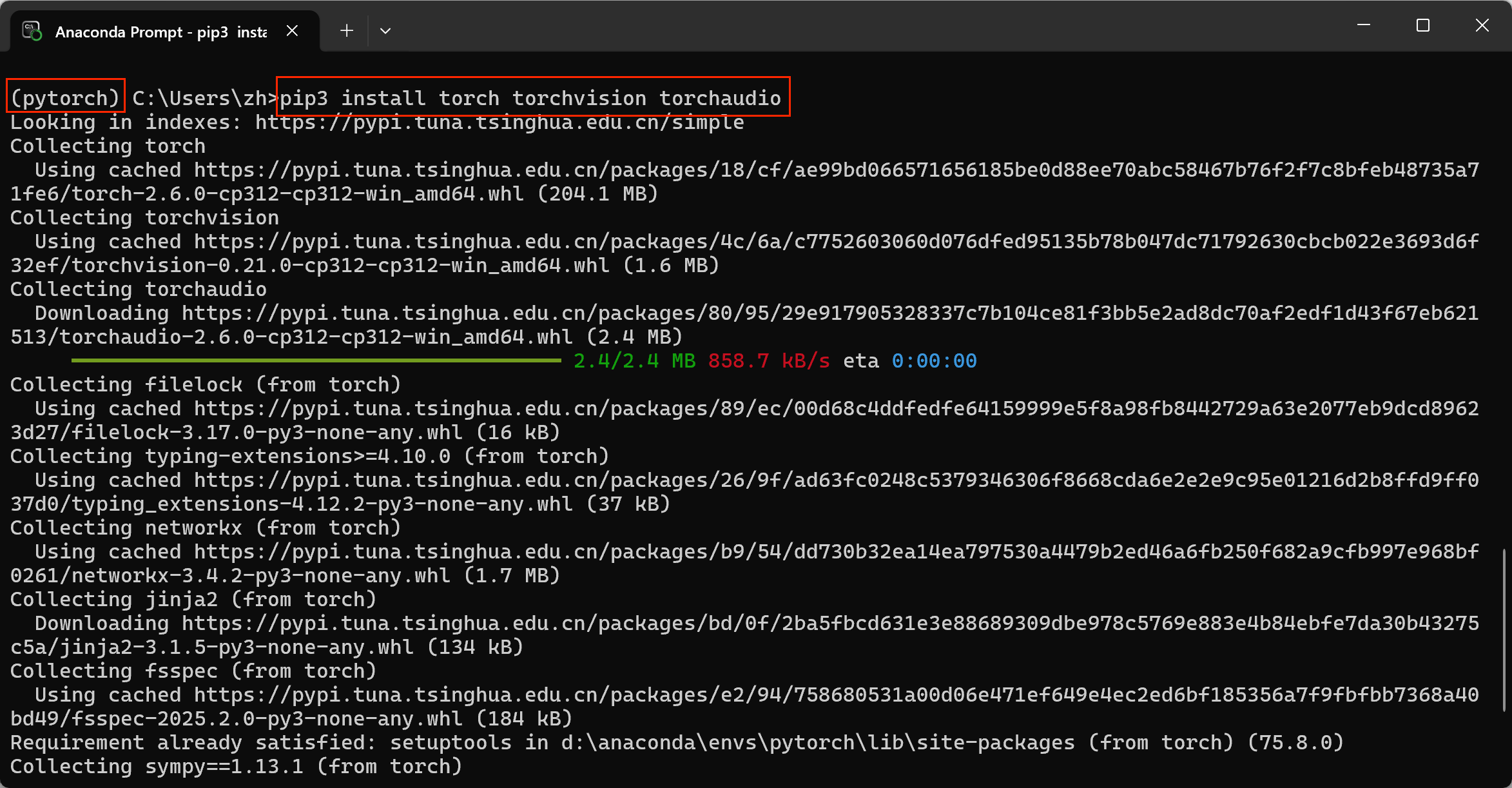Viewport: 1512px width, 788px height.
Task: Click the blue eta 0:00:00 text
Action: click(x=934, y=361)
